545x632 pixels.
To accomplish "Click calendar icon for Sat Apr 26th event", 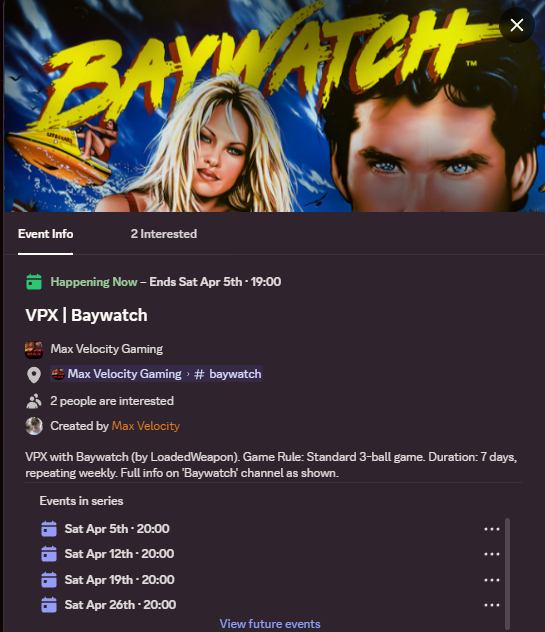I will [49, 605].
